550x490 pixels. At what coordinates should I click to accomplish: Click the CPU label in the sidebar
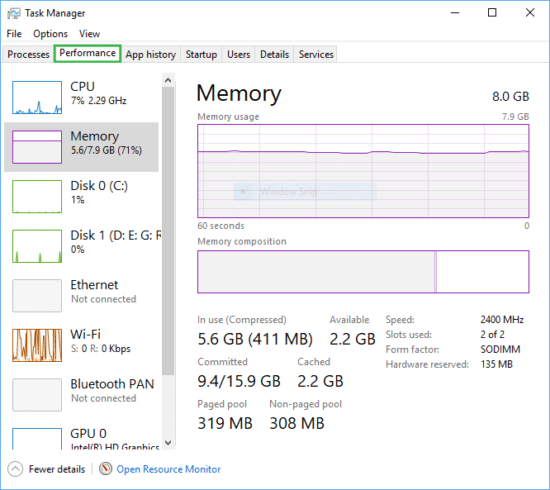[x=82, y=87]
